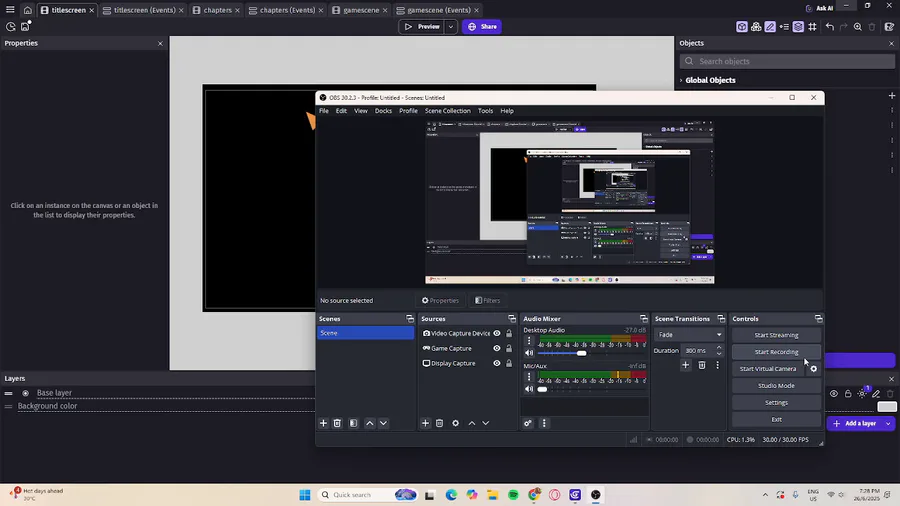
Task: Open OBS Tools menu
Action: pyautogui.click(x=486, y=111)
